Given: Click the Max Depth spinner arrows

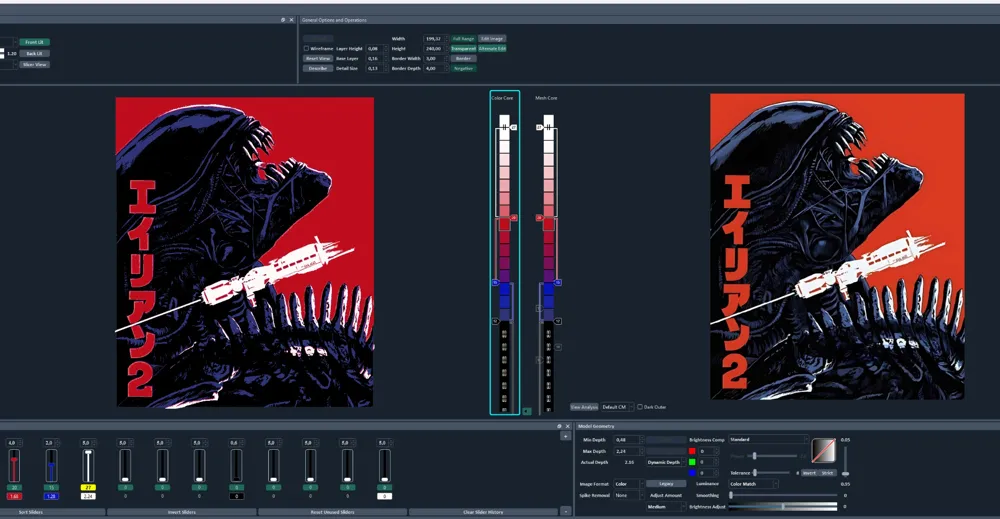Looking at the screenshot, I should point(640,451).
